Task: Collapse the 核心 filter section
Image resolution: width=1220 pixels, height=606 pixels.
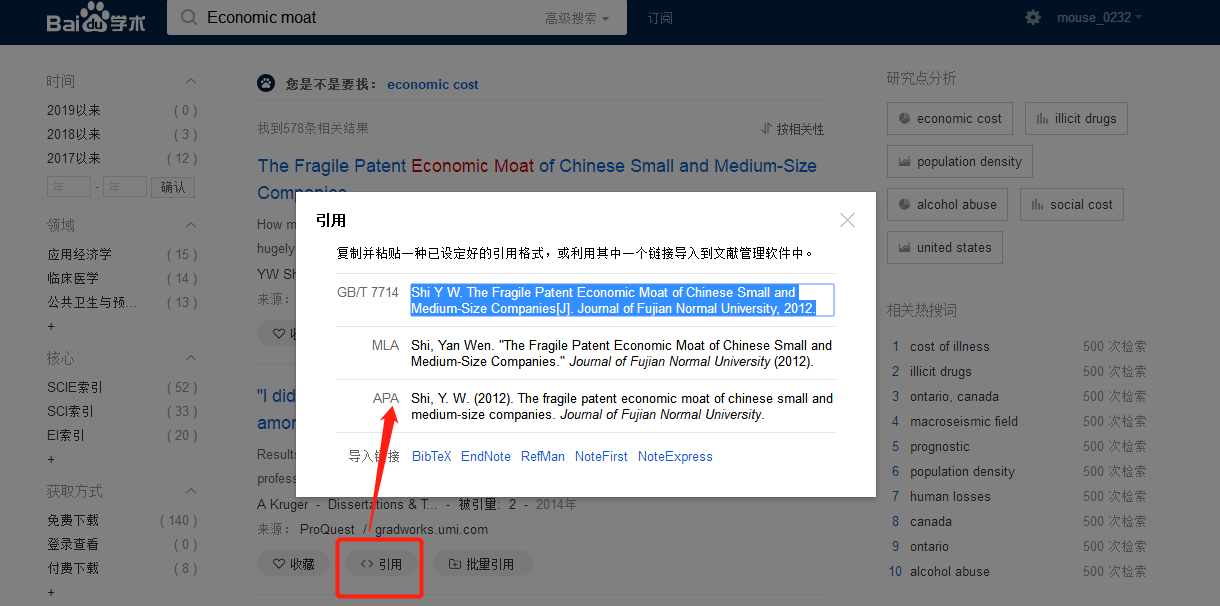Action: point(191,358)
